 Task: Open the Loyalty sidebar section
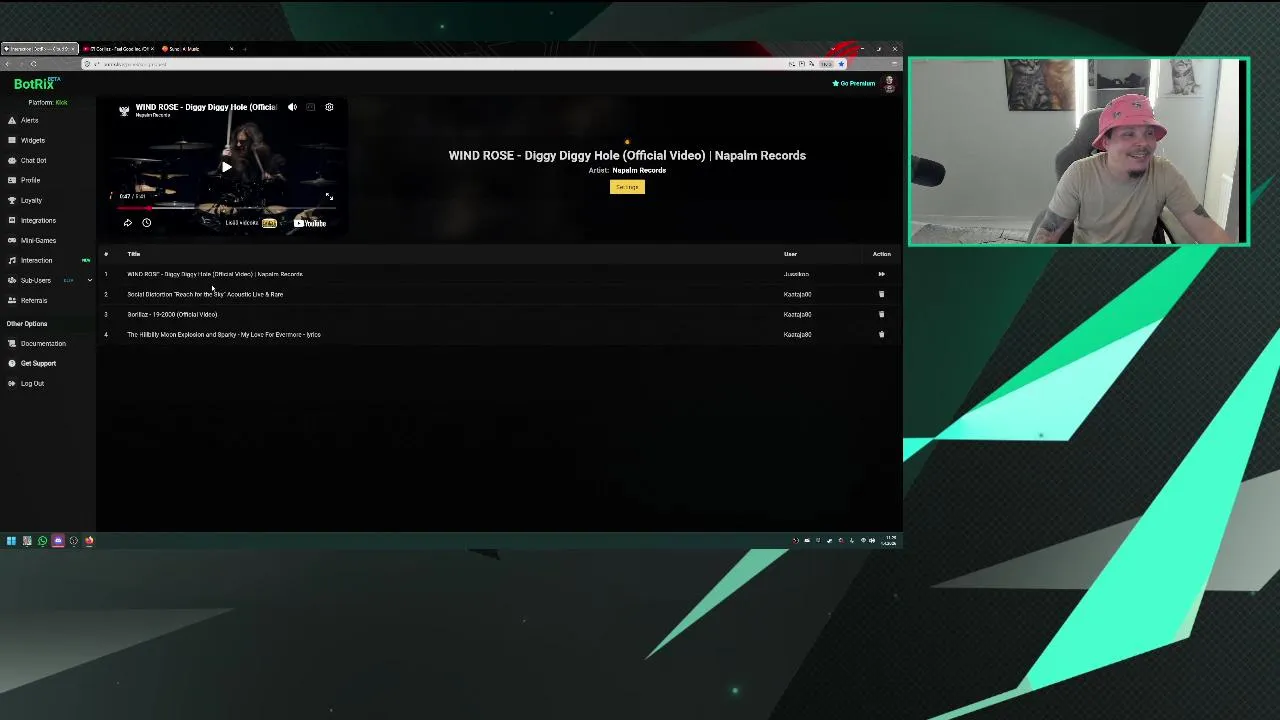pos(31,200)
